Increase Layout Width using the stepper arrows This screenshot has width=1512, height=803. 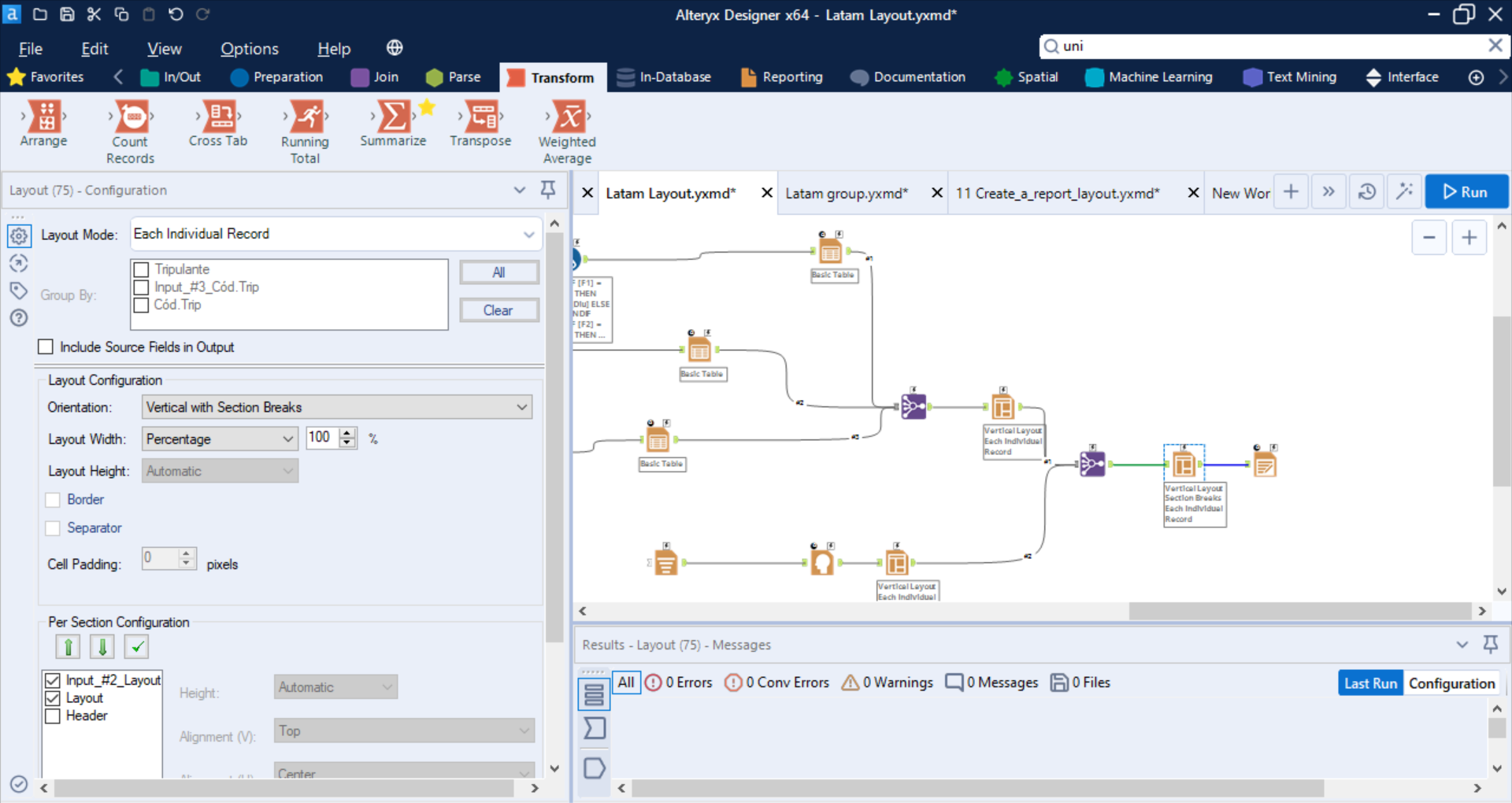click(346, 433)
